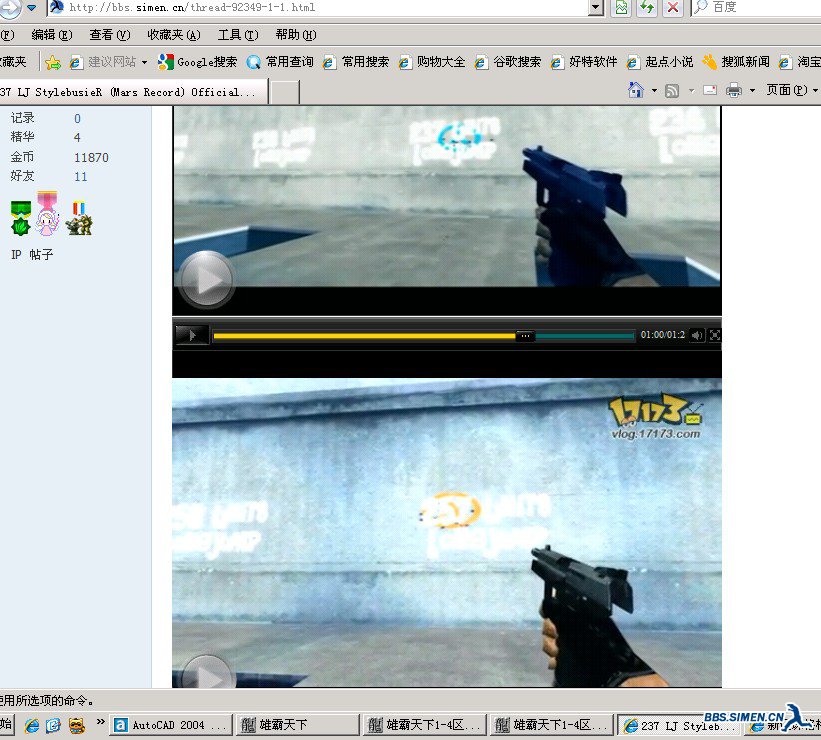Open the 好特软件 bookmark
The image size is (821, 740).
584,62
